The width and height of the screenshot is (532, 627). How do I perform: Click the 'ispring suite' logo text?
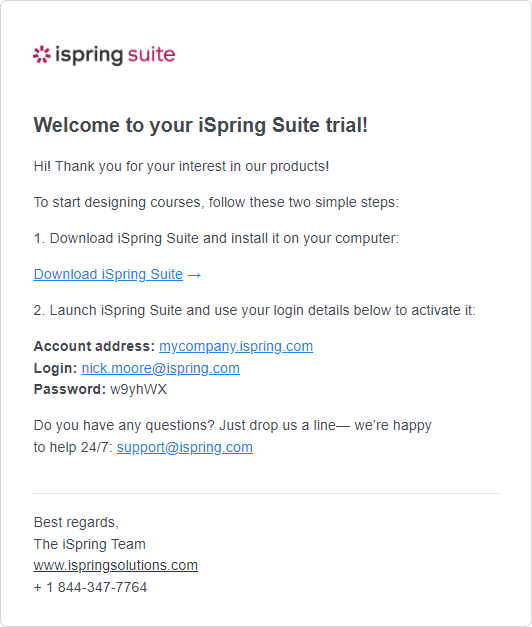tap(115, 55)
